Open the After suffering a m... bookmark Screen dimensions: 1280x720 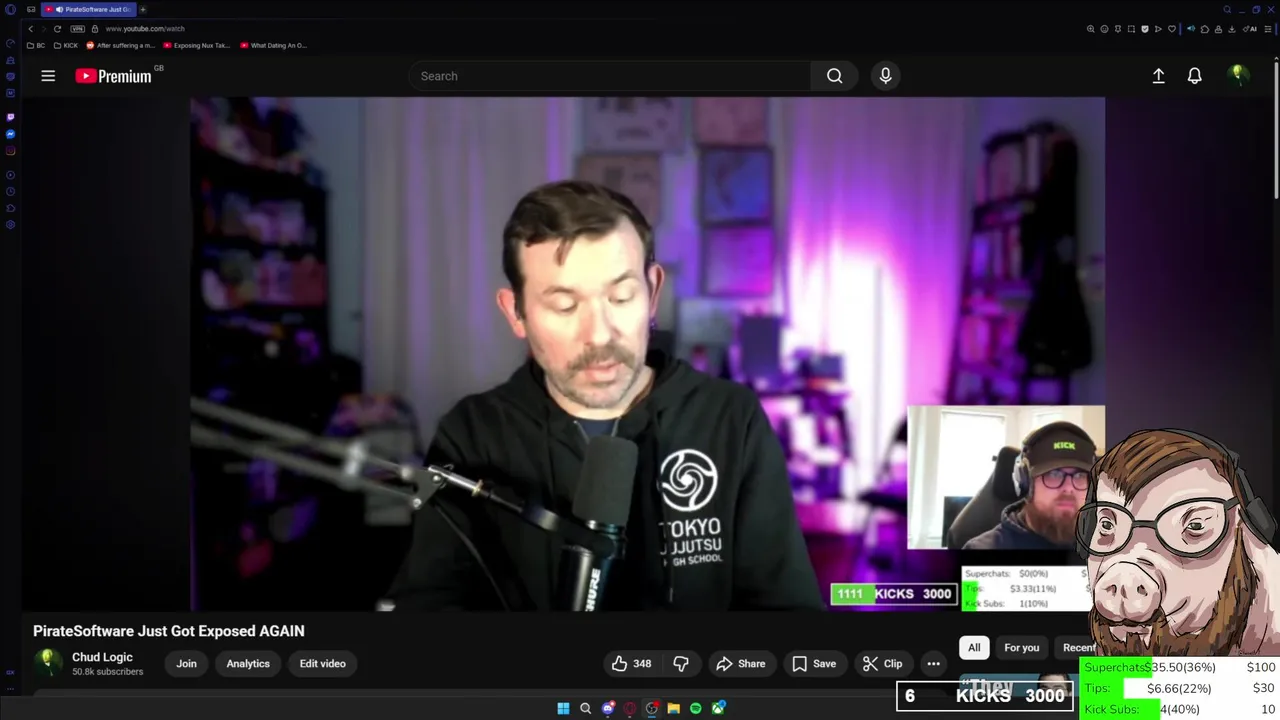(121, 45)
